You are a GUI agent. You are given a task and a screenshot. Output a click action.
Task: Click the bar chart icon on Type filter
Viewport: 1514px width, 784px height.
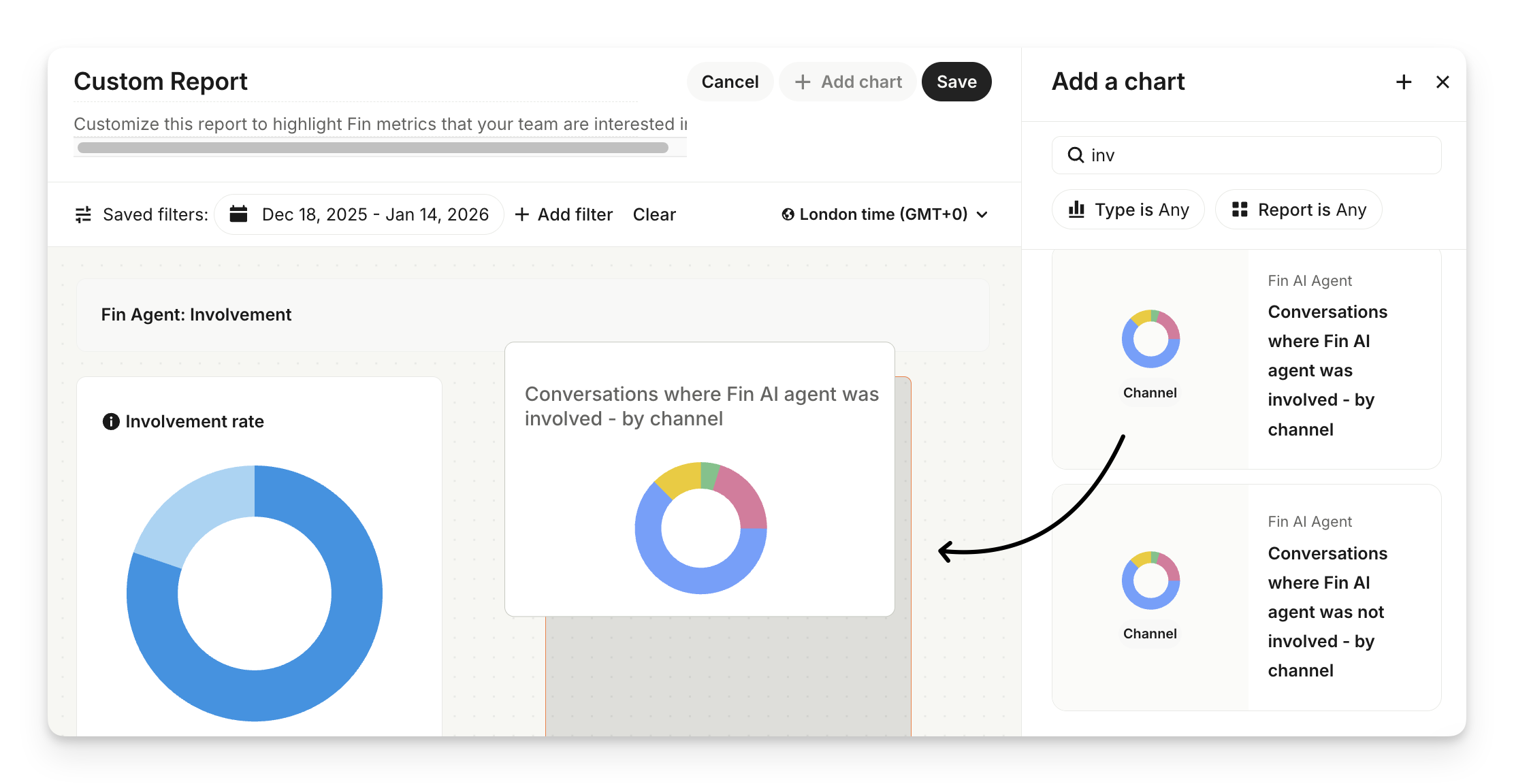[1076, 210]
